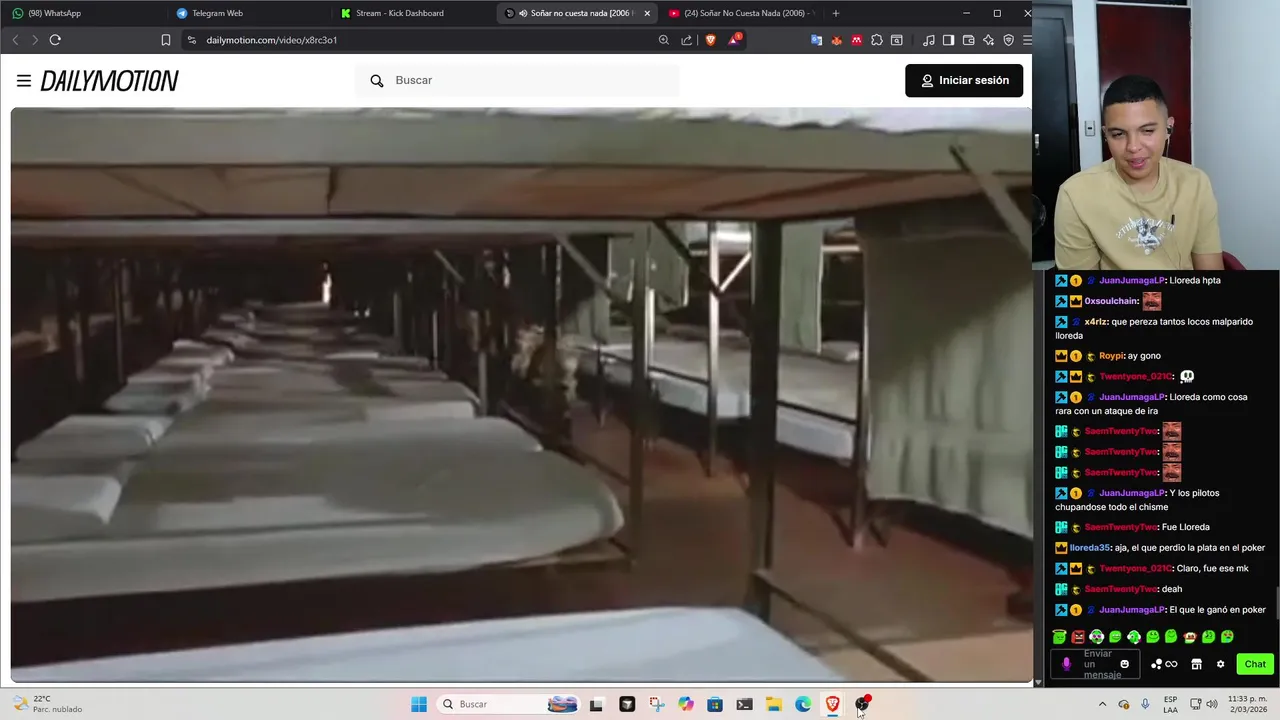Close the Dailymotion Soñar no cuesta nada tab

click(x=647, y=13)
